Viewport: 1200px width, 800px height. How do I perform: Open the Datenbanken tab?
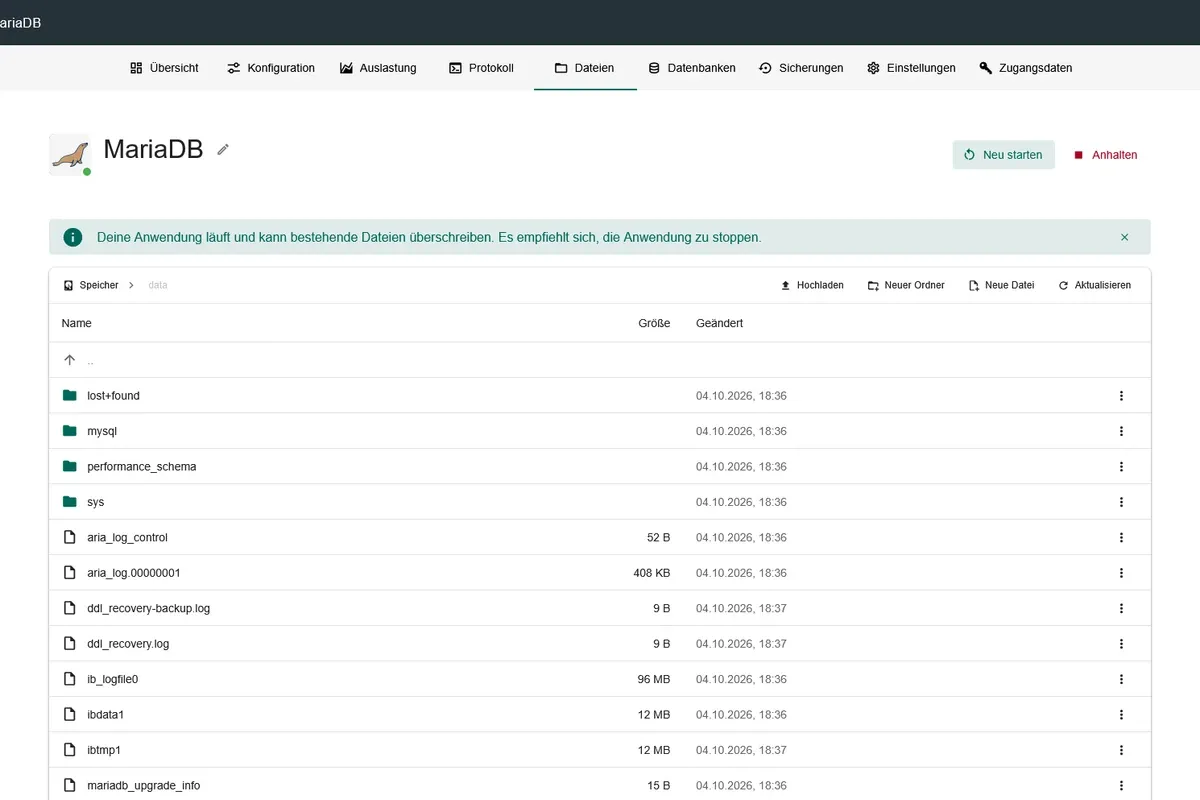(692, 68)
